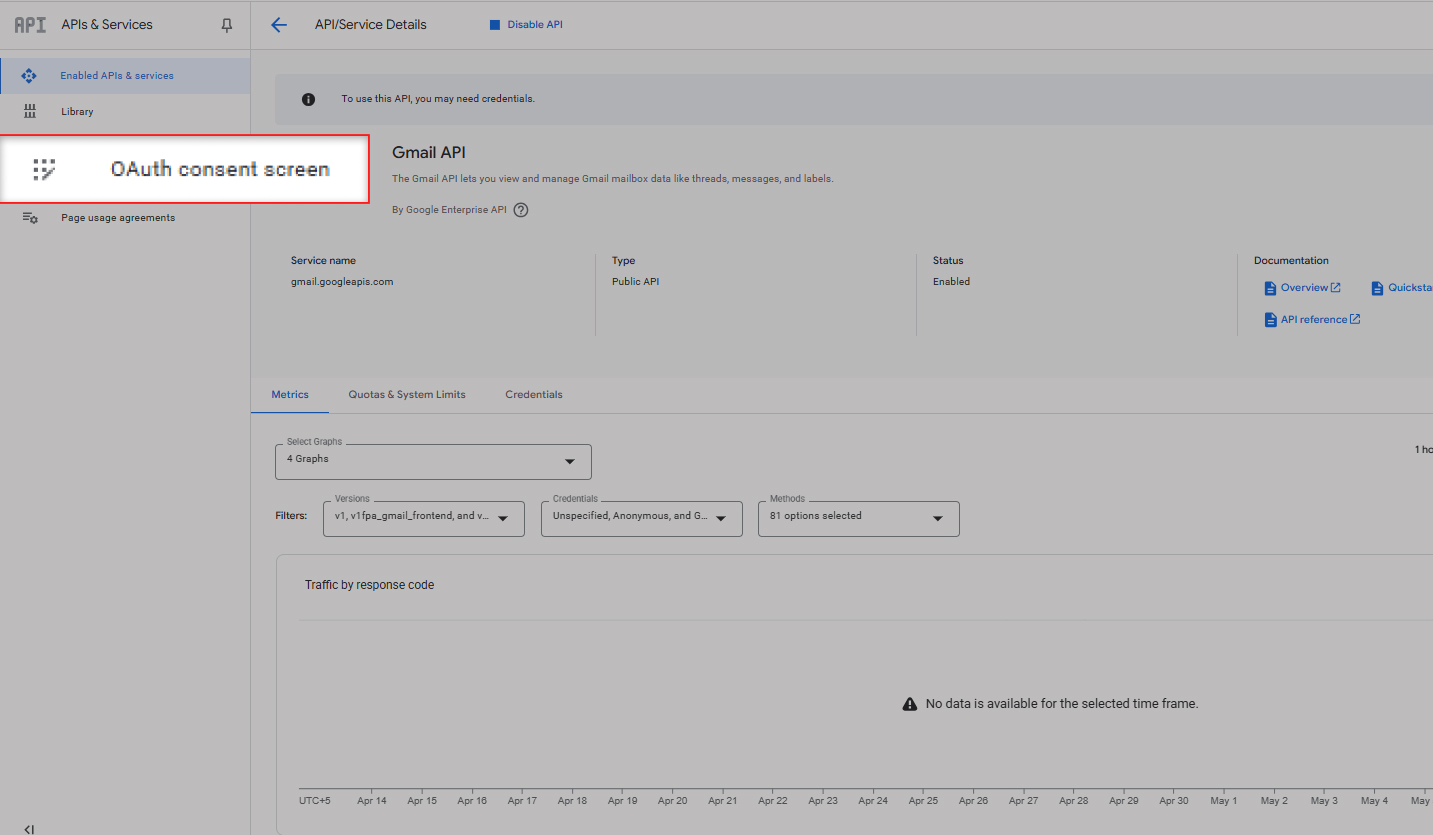Open the Overview documentation link
The width and height of the screenshot is (1433, 835).
click(x=1304, y=288)
